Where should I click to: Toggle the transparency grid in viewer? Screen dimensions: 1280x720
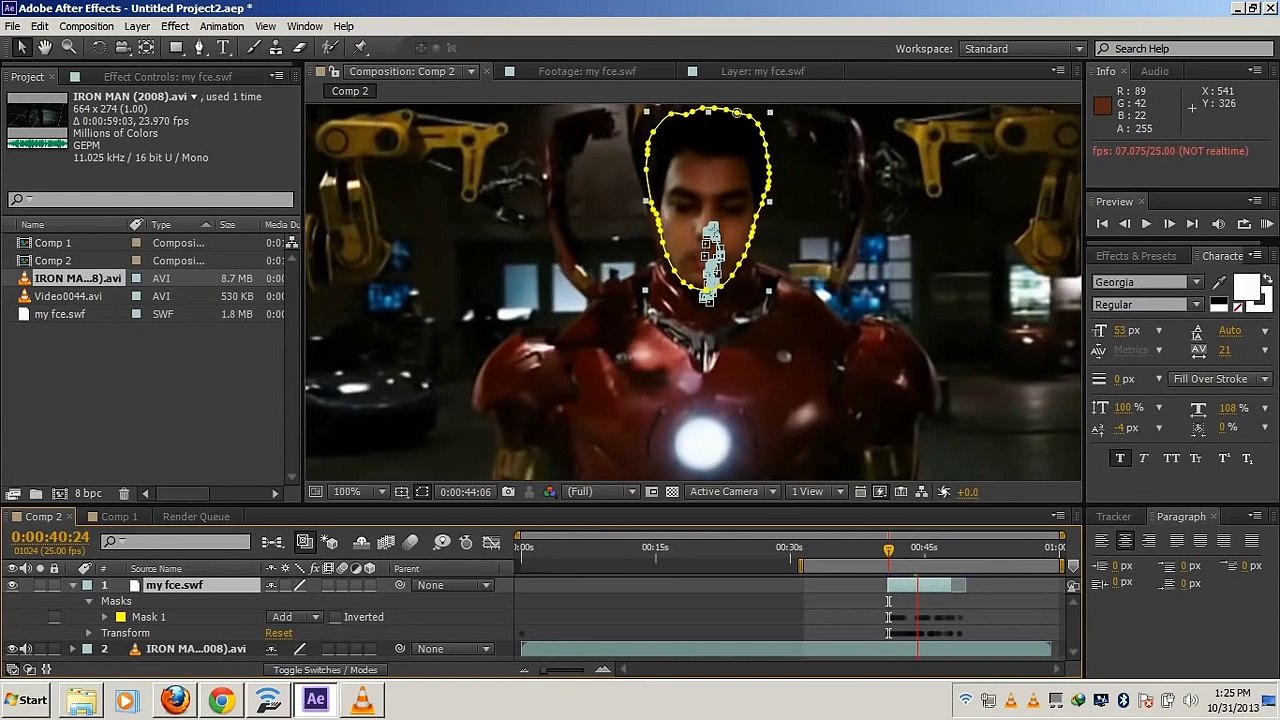coord(672,492)
